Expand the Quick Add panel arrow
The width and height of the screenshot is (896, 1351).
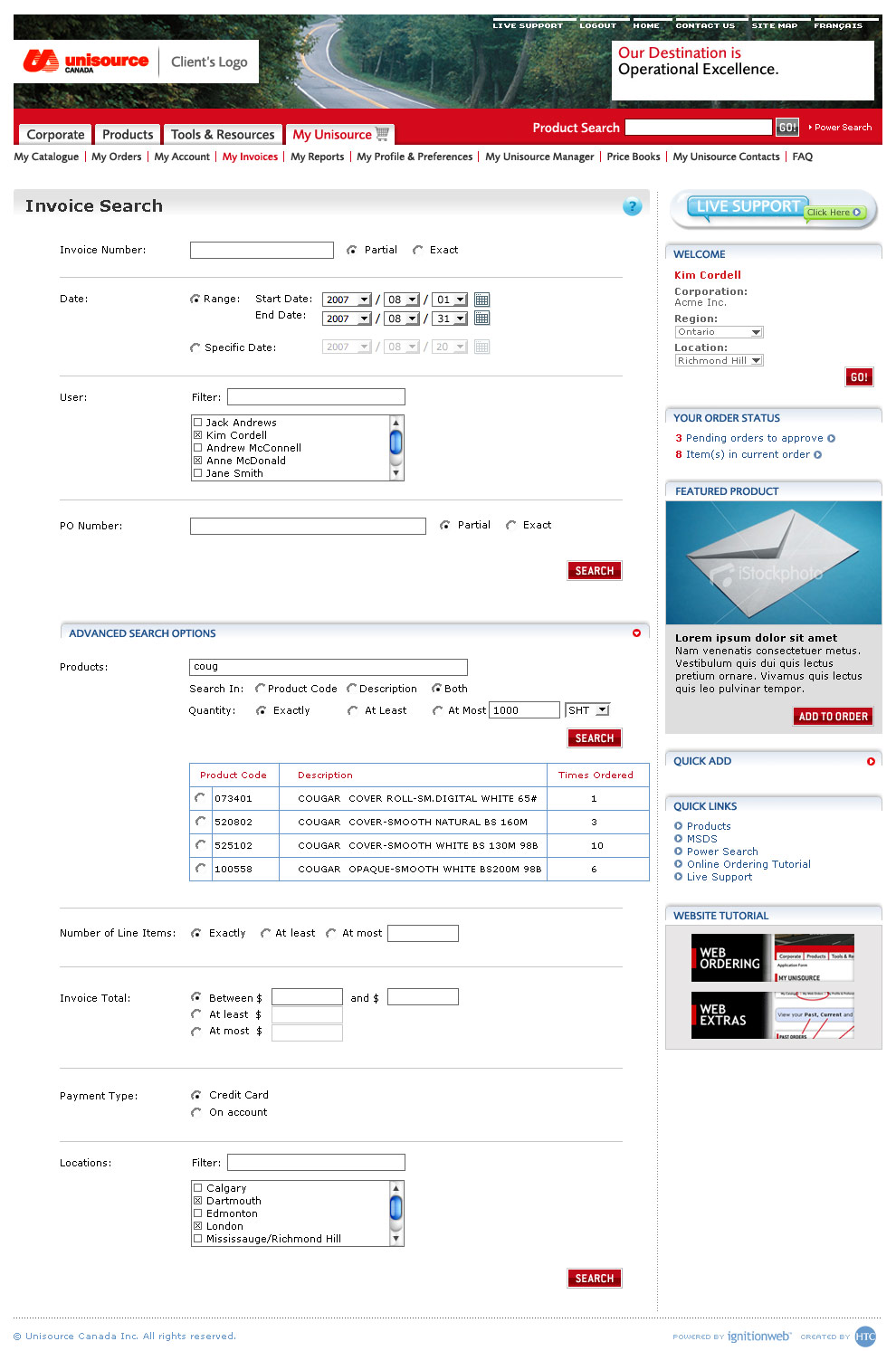tap(871, 762)
